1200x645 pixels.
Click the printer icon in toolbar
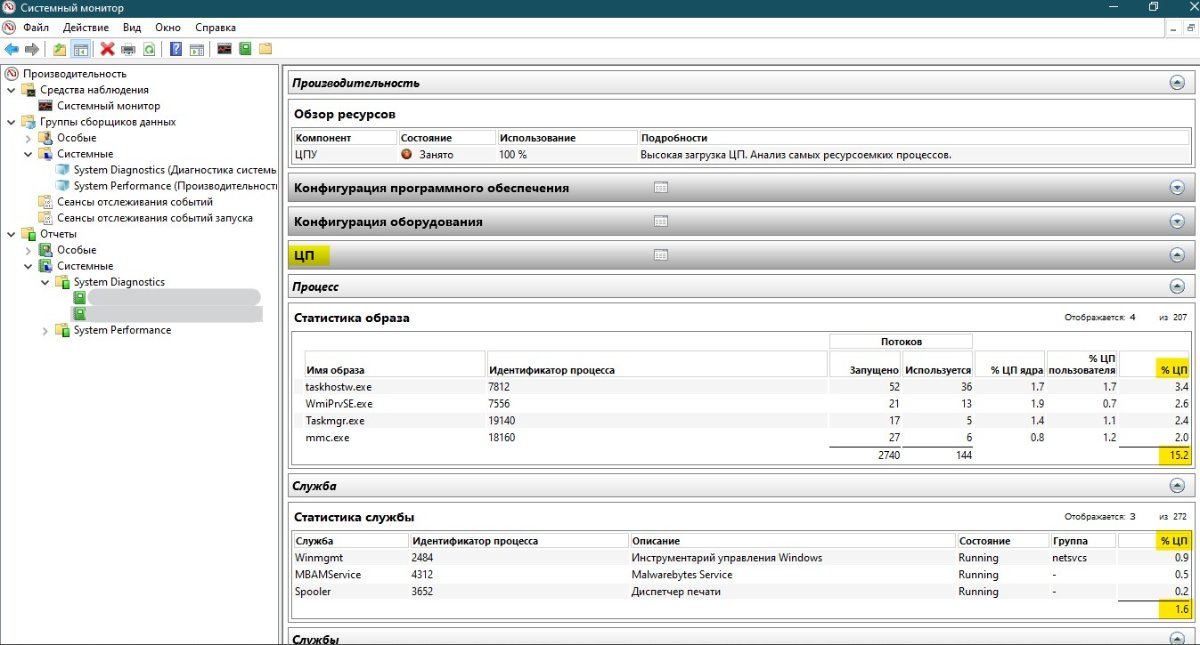(x=128, y=49)
